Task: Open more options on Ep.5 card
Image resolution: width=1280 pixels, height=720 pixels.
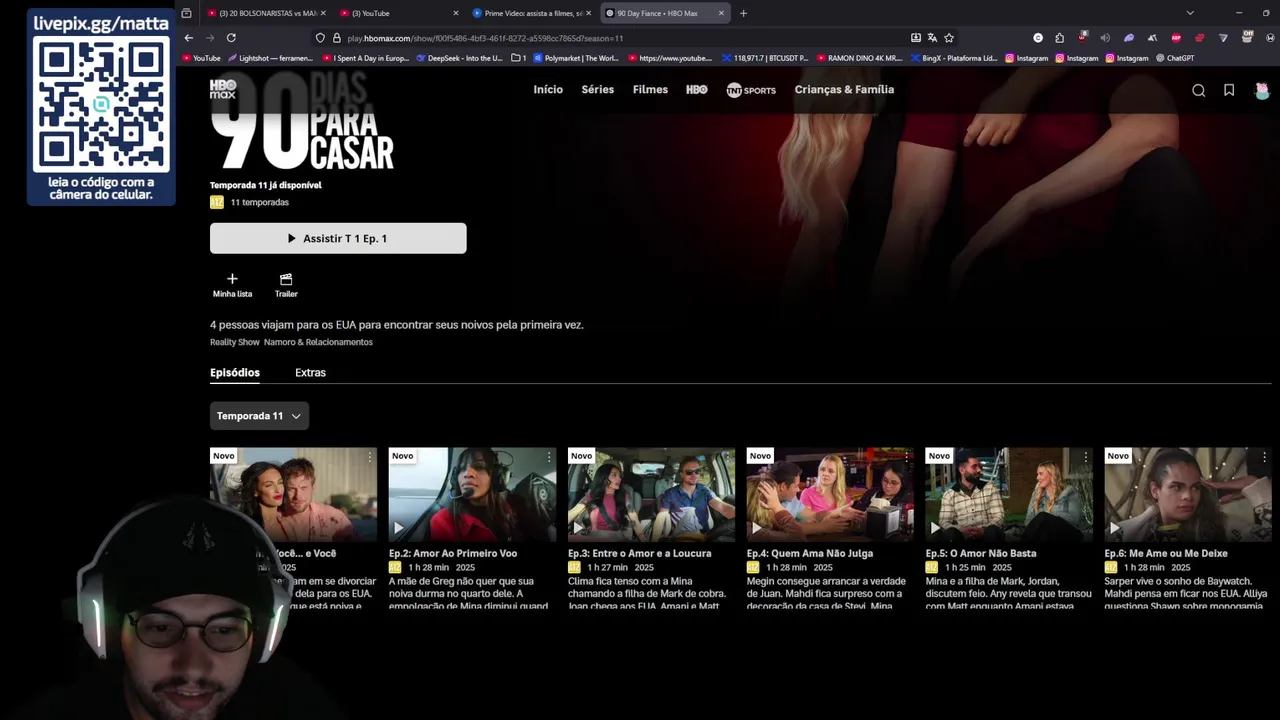Action: pos(1085,456)
